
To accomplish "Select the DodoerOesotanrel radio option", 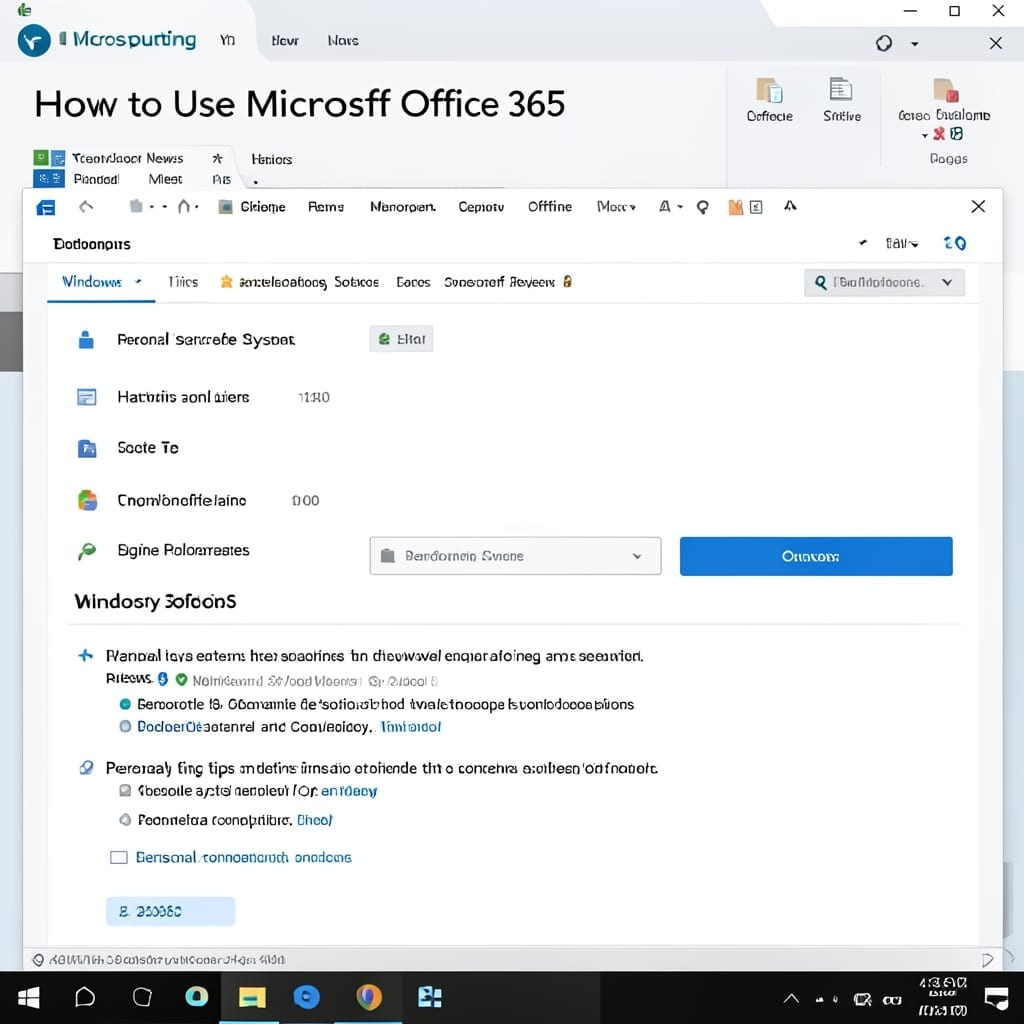I will click(125, 726).
